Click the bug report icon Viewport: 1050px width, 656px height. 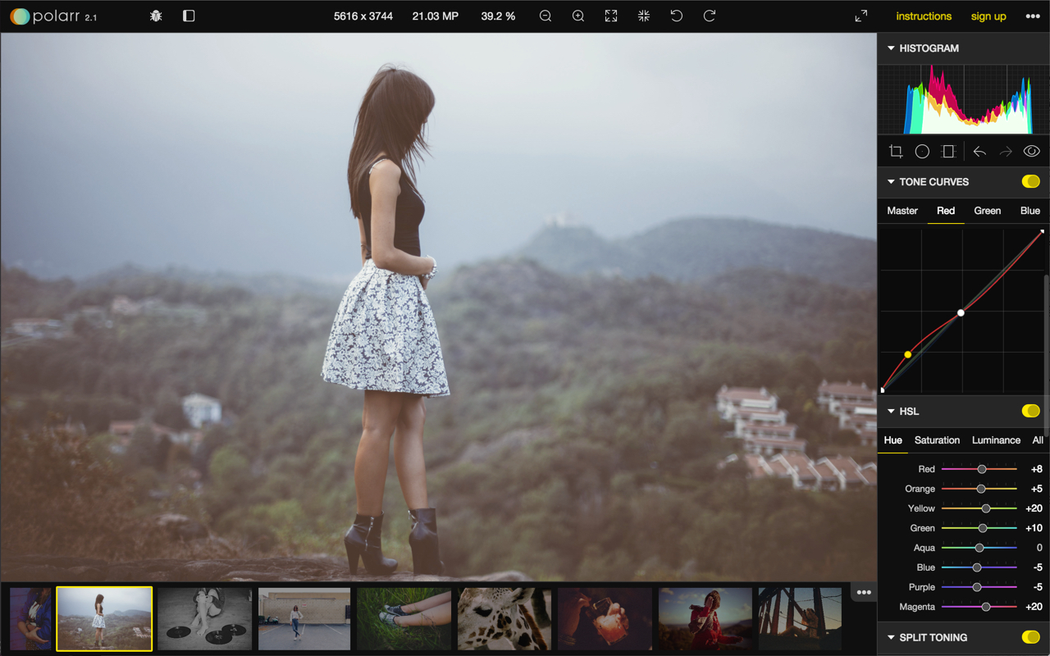point(156,16)
